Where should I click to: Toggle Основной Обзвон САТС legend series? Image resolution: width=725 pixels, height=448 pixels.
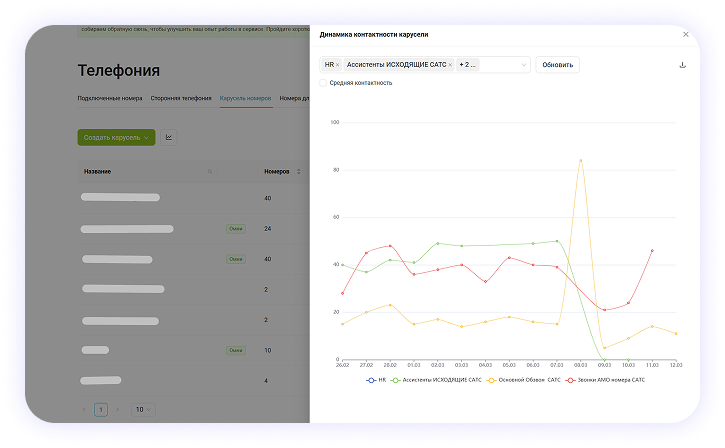(x=523, y=380)
